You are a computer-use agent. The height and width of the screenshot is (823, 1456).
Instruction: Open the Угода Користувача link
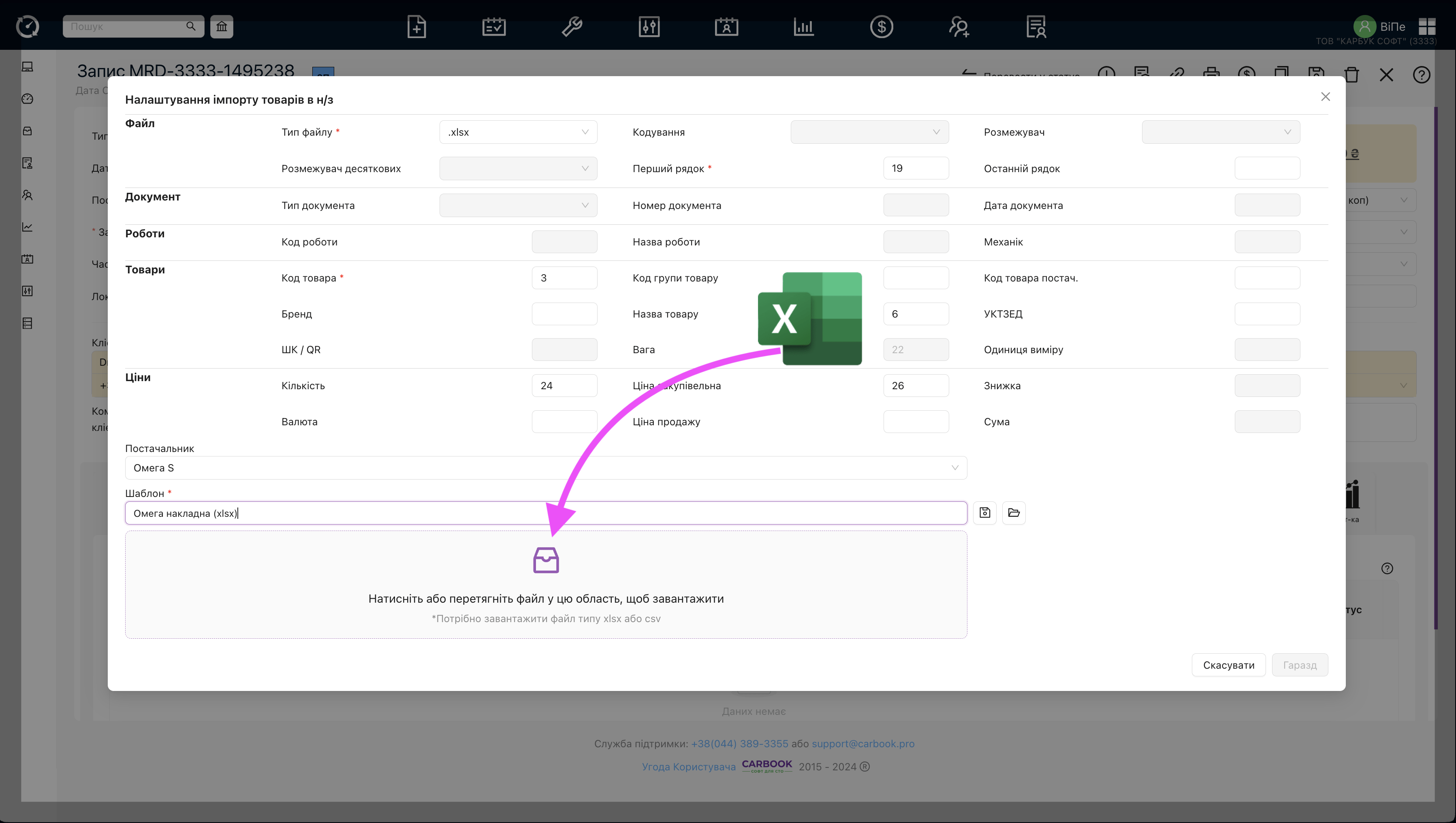pos(688,766)
